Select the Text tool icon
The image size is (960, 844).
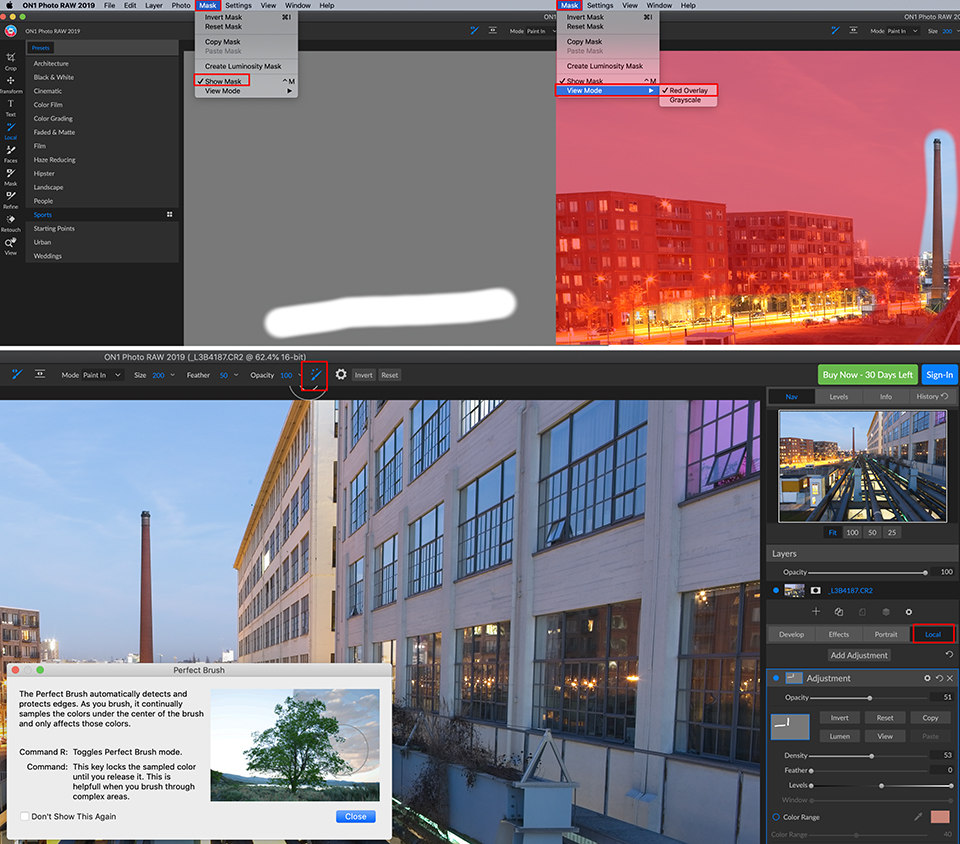10,104
